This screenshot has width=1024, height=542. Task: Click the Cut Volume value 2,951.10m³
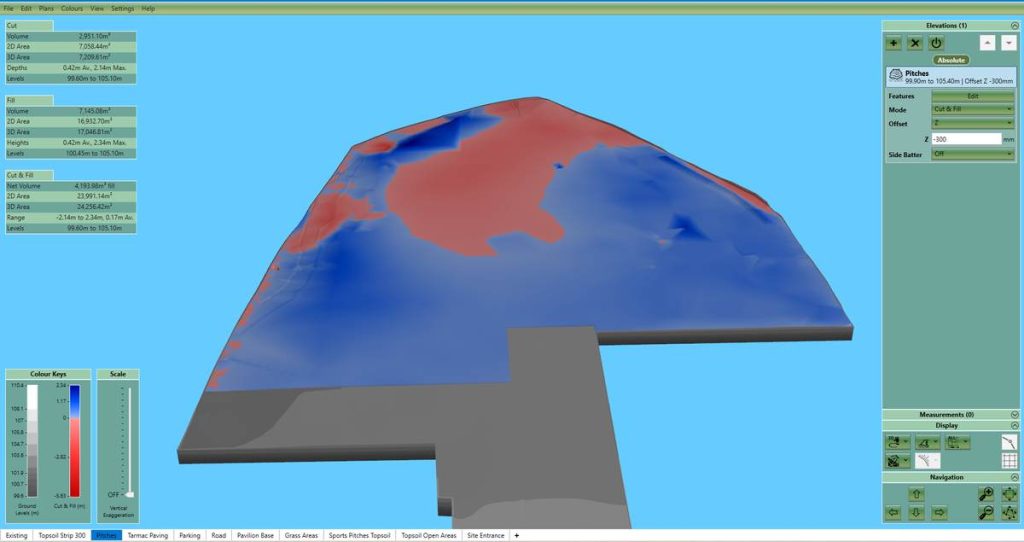[95, 36]
